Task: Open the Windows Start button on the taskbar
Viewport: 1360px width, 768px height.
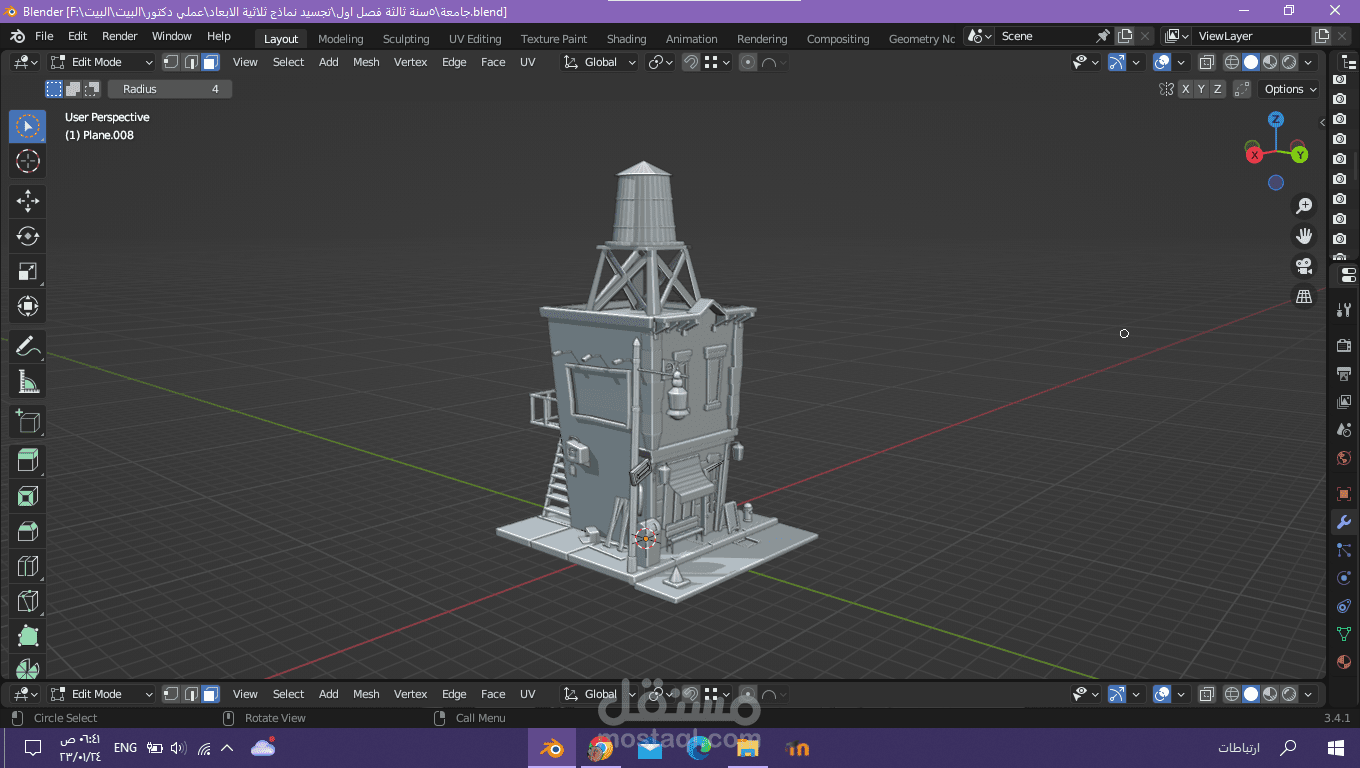Action: coord(1335,748)
